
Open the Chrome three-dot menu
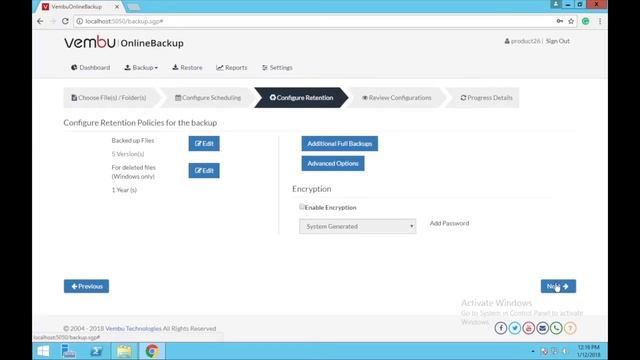600,21
